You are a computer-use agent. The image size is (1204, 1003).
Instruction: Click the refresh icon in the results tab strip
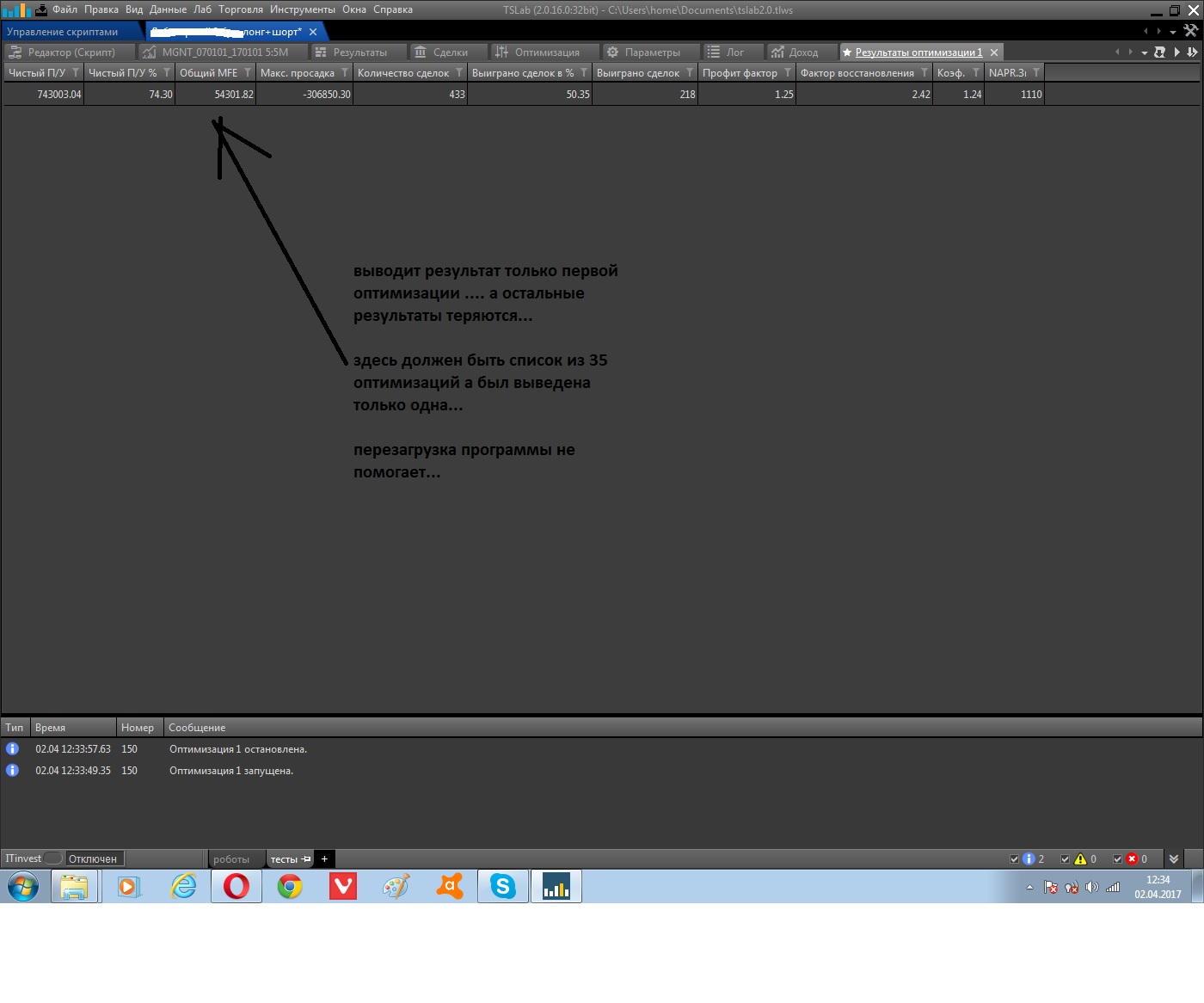[x=1159, y=52]
